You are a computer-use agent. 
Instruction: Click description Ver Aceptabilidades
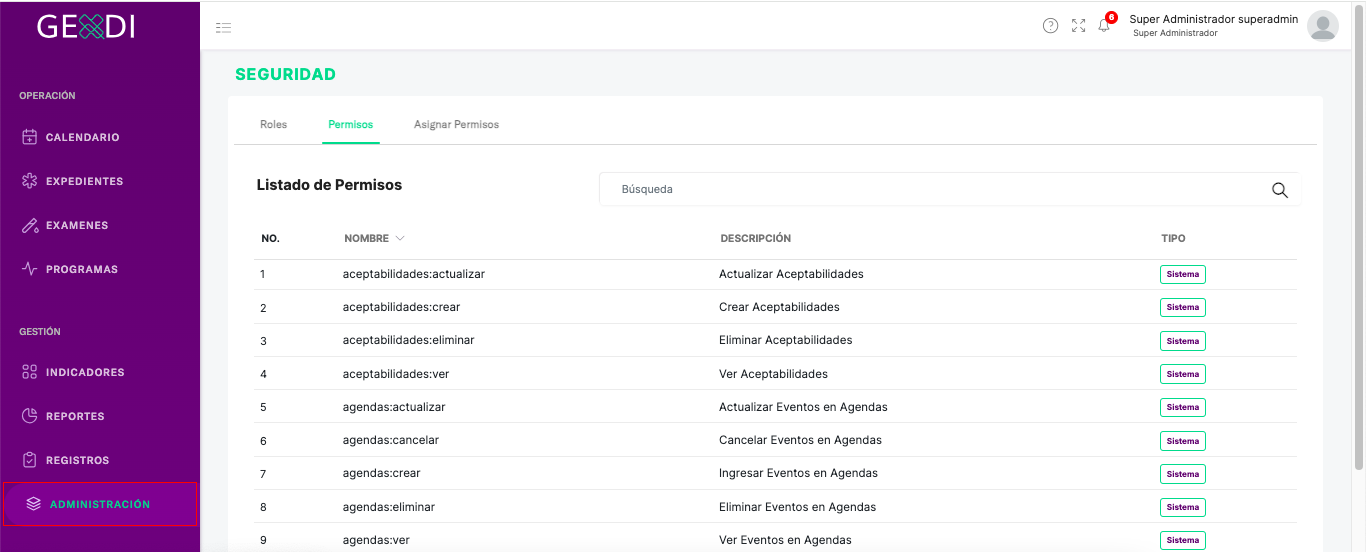[x=773, y=374]
